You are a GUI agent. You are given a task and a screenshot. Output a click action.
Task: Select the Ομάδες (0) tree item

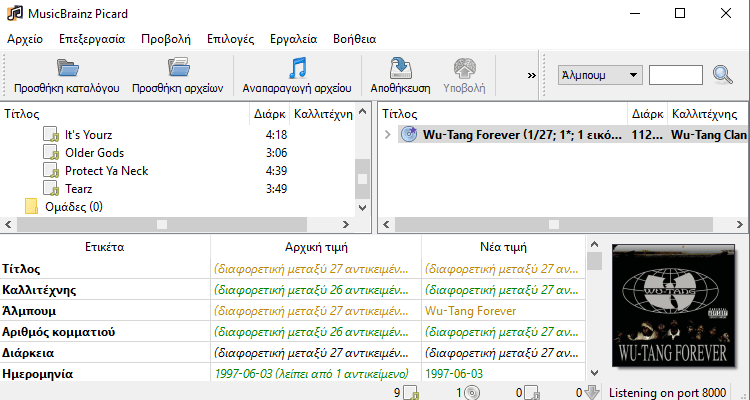74,207
